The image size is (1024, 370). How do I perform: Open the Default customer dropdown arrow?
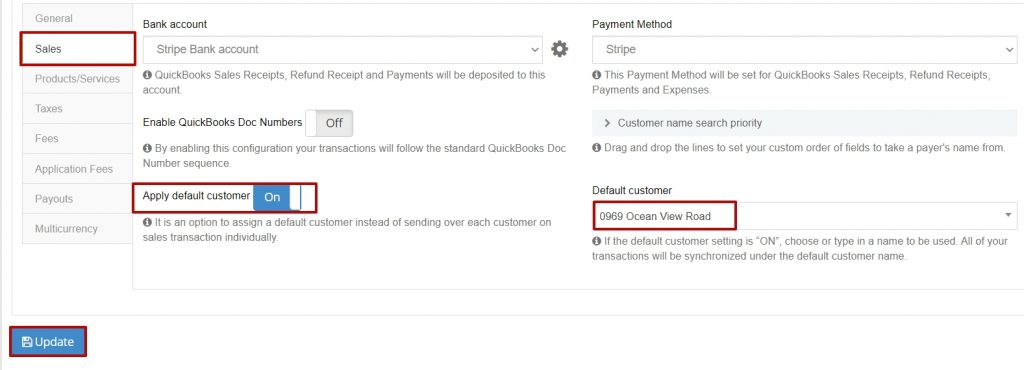coord(1008,215)
